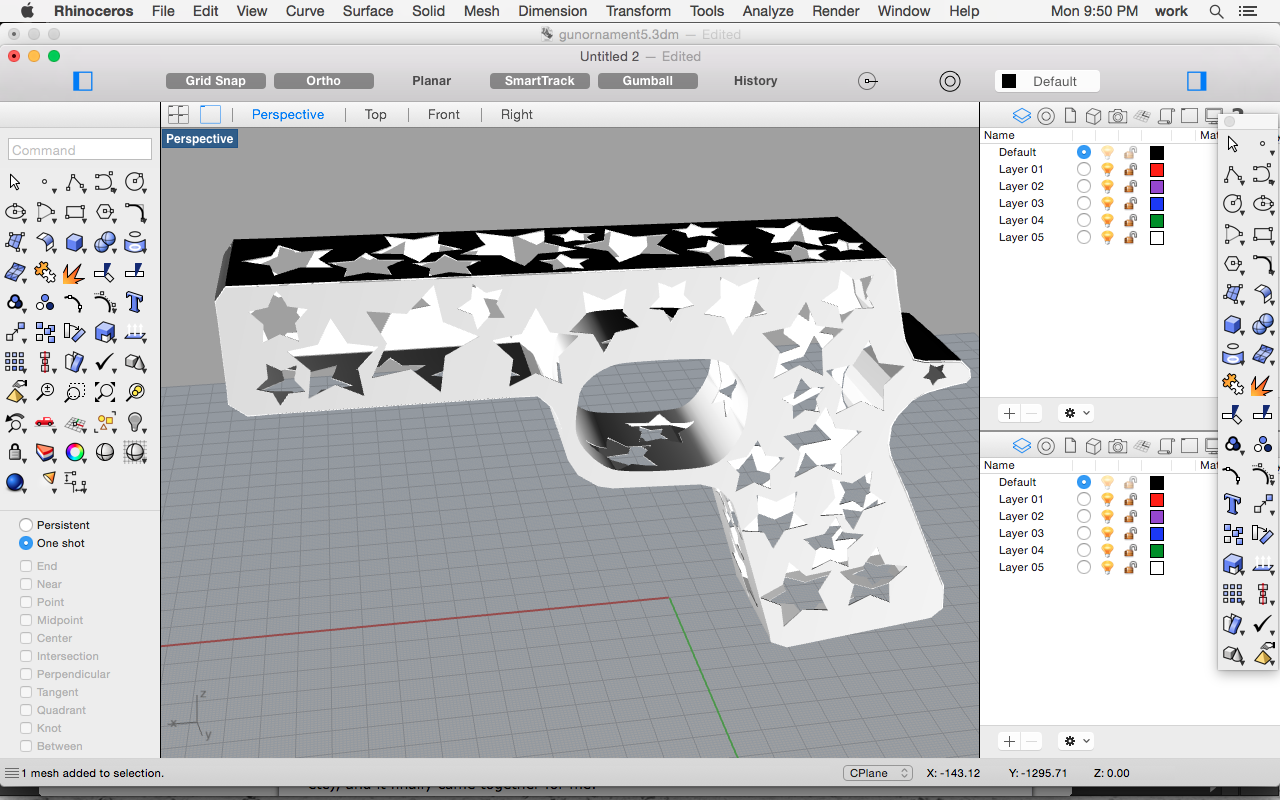Click the History button
Screen dimensions: 1280x800
(756, 81)
